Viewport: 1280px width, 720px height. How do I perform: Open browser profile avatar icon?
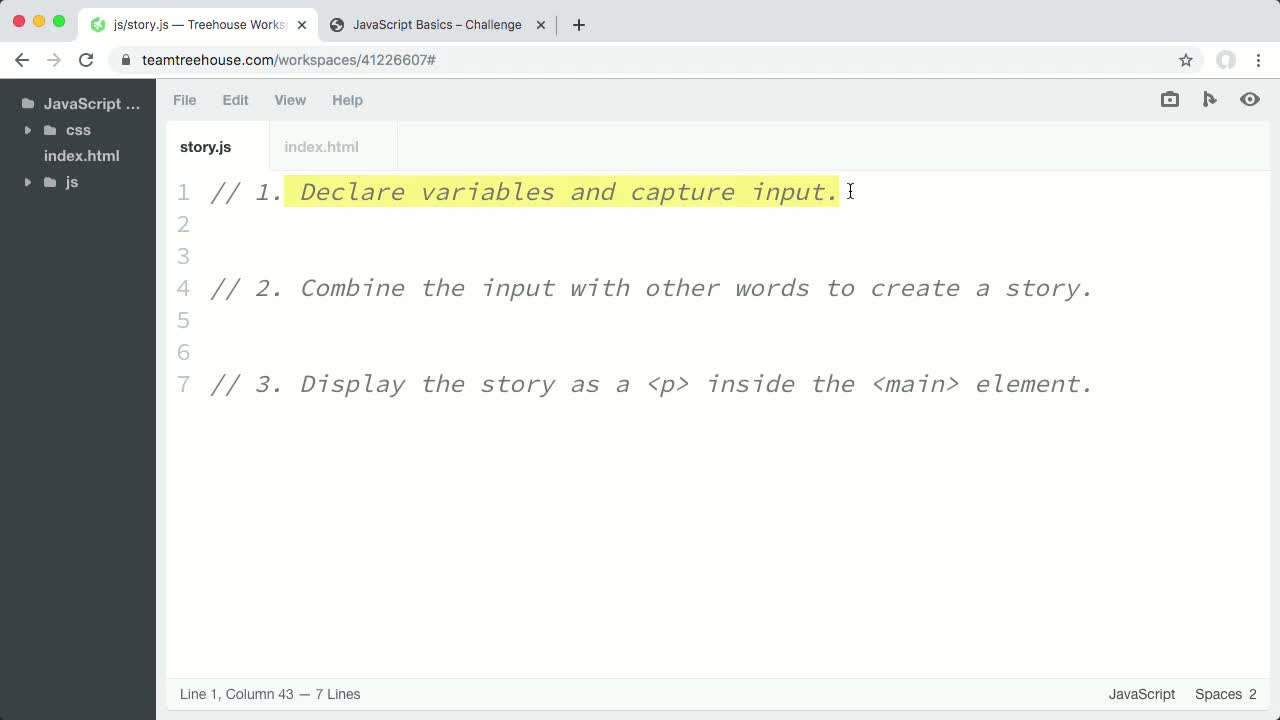[1226, 60]
